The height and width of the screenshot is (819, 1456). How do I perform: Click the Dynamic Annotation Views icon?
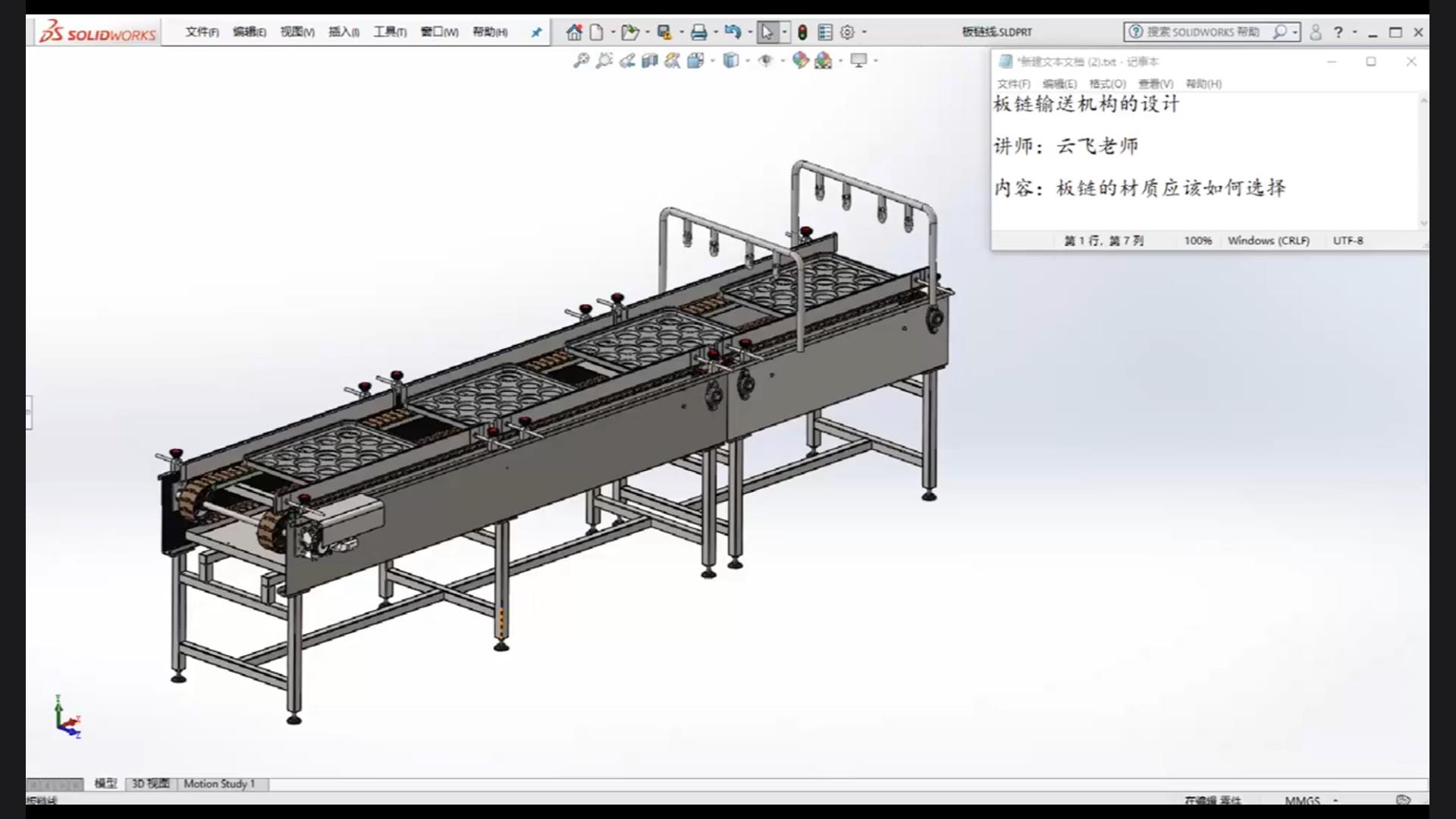(x=673, y=61)
